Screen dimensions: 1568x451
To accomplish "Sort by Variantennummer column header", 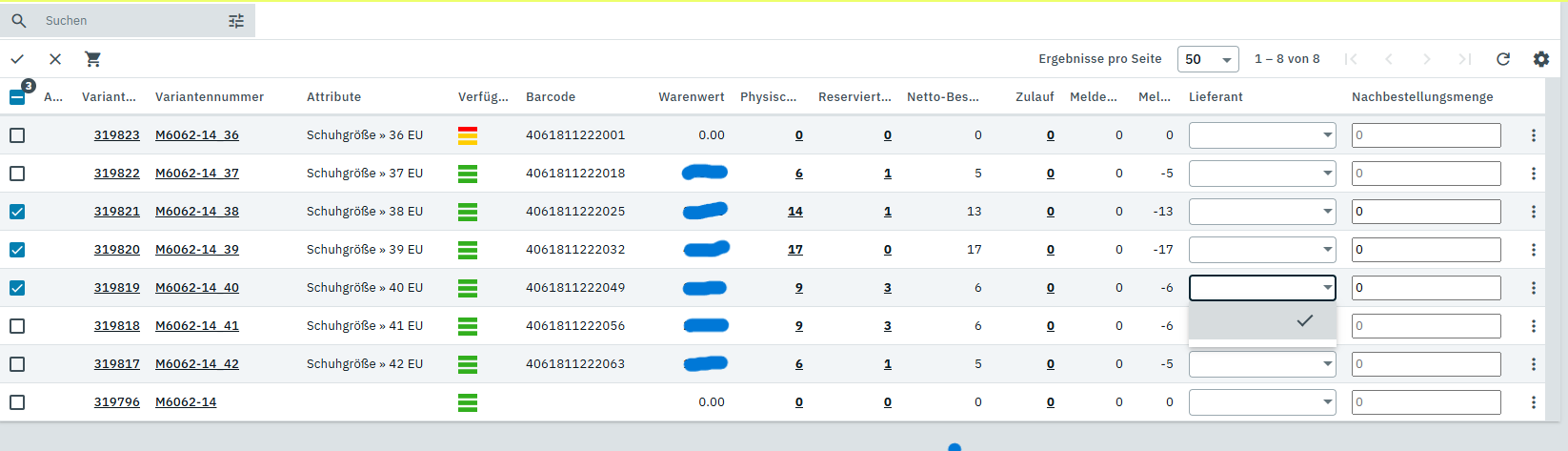I will pos(210,97).
